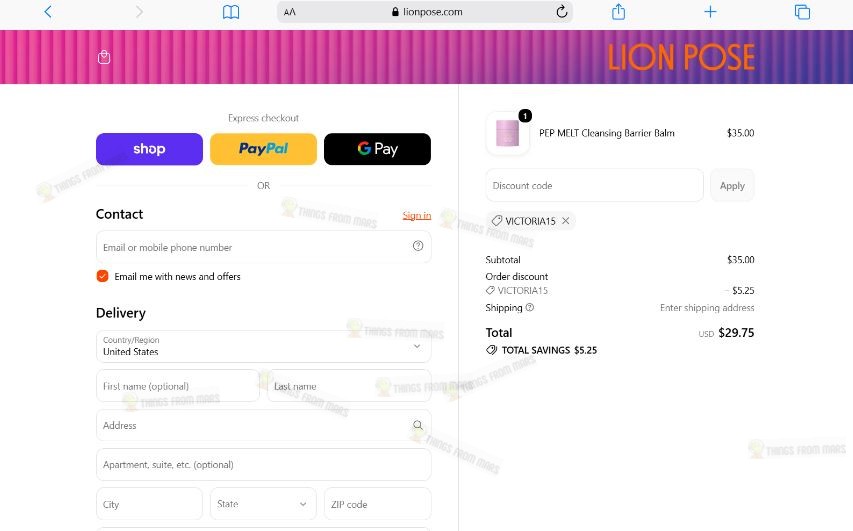The height and width of the screenshot is (531, 853).
Task: Apply the discount code
Action: click(x=732, y=186)
